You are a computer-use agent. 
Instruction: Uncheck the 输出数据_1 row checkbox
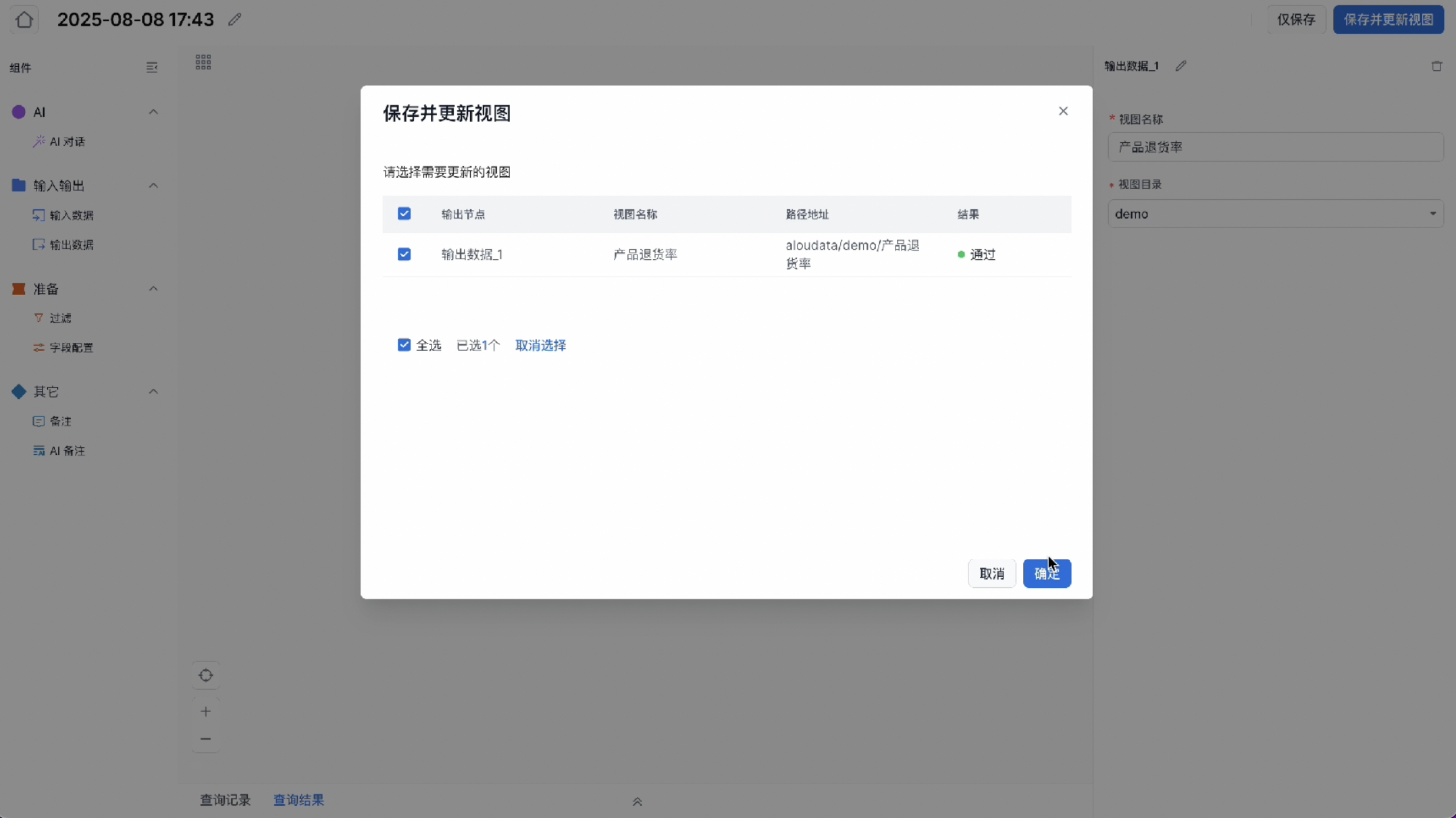404,254
